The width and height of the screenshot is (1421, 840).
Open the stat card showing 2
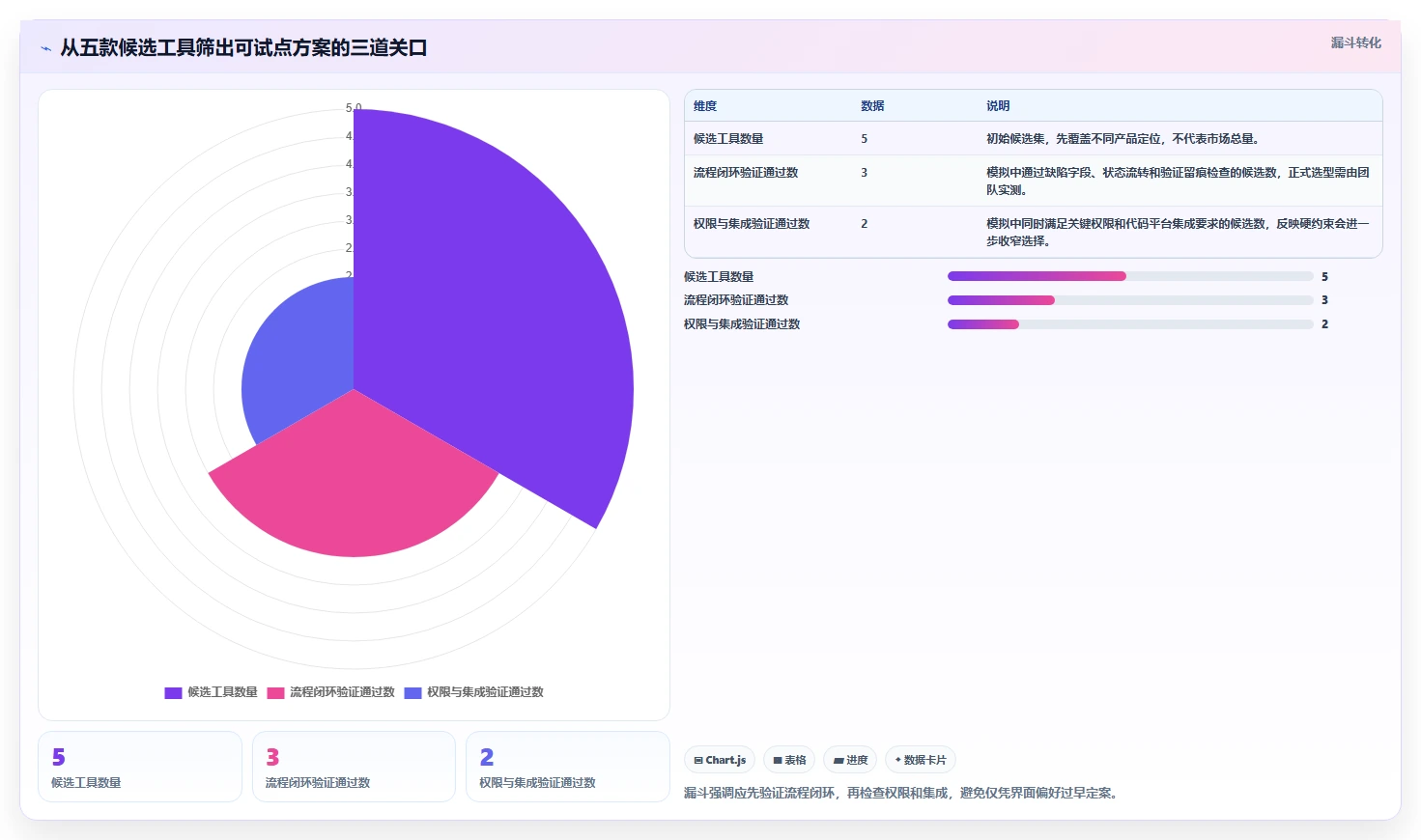tap(568, 767)
